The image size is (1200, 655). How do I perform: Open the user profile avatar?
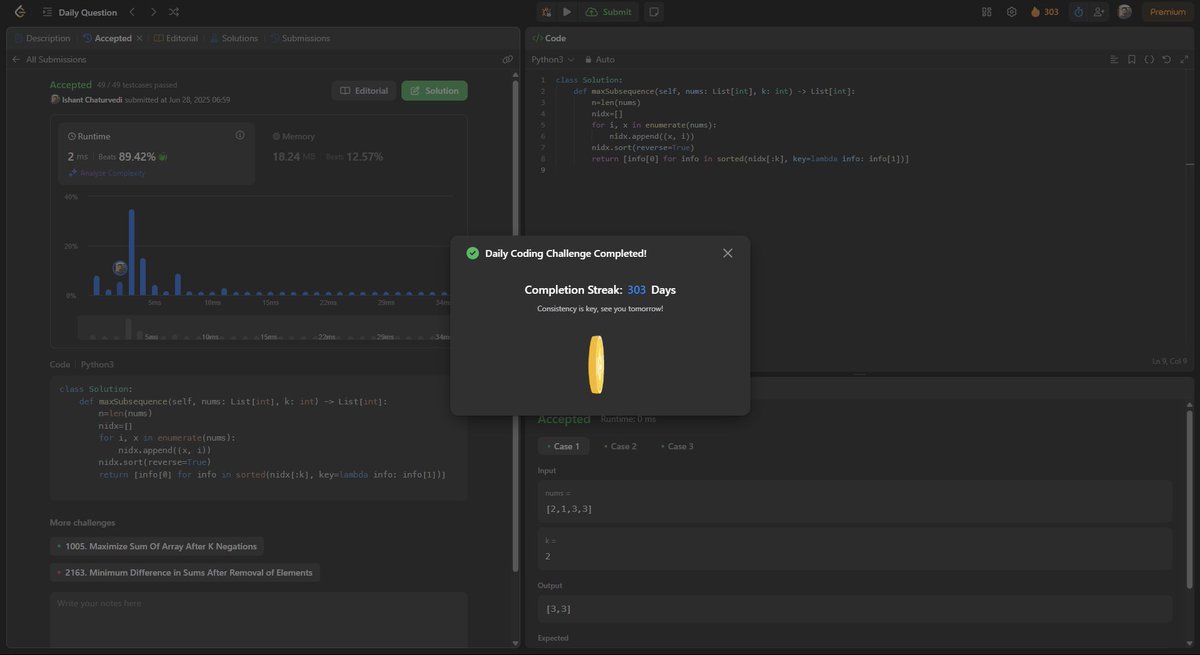tap(1125, 12)
